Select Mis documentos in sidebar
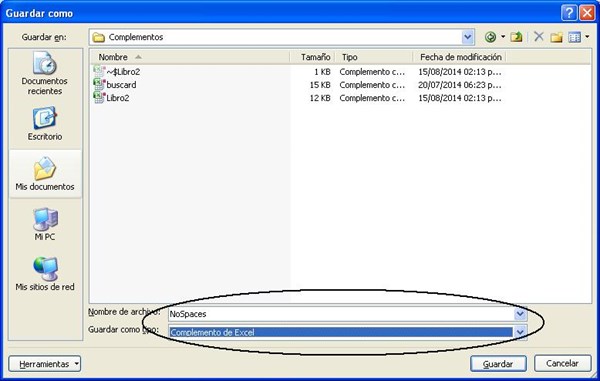The image size is (600, 381). coord(45,173)
